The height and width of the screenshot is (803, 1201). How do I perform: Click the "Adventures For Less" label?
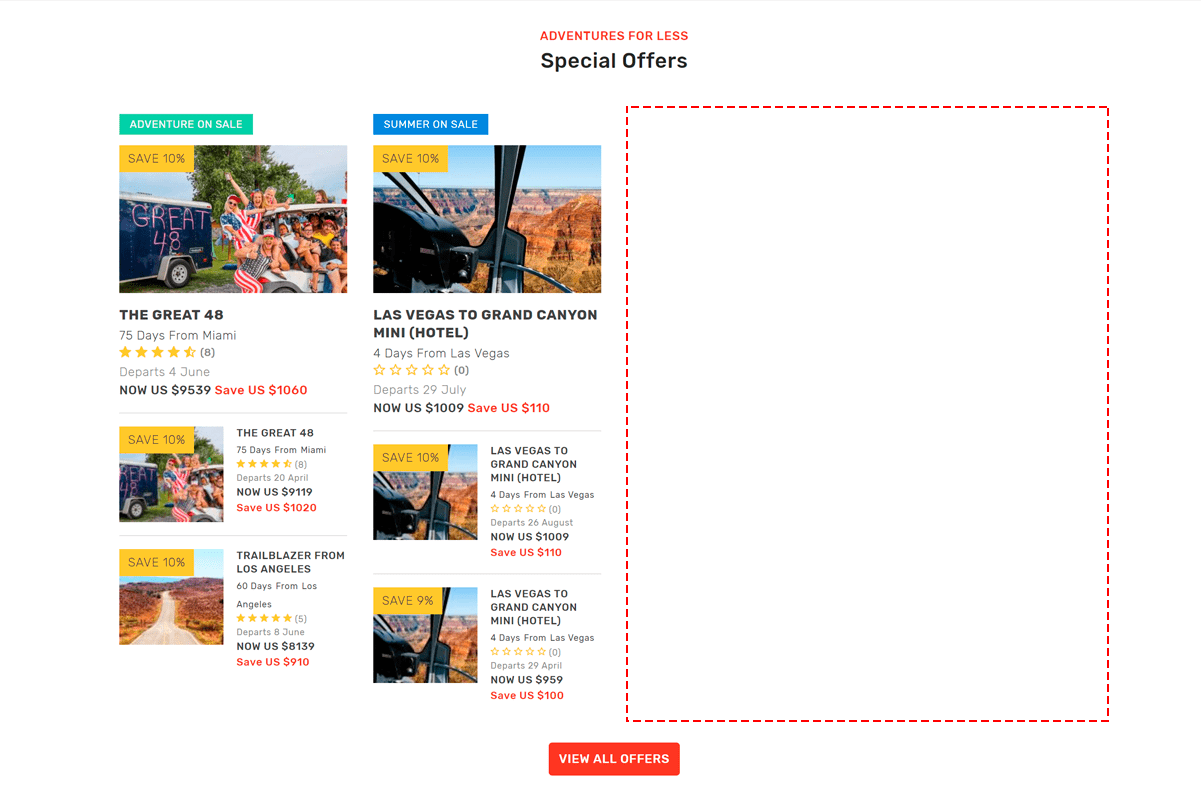614,36
